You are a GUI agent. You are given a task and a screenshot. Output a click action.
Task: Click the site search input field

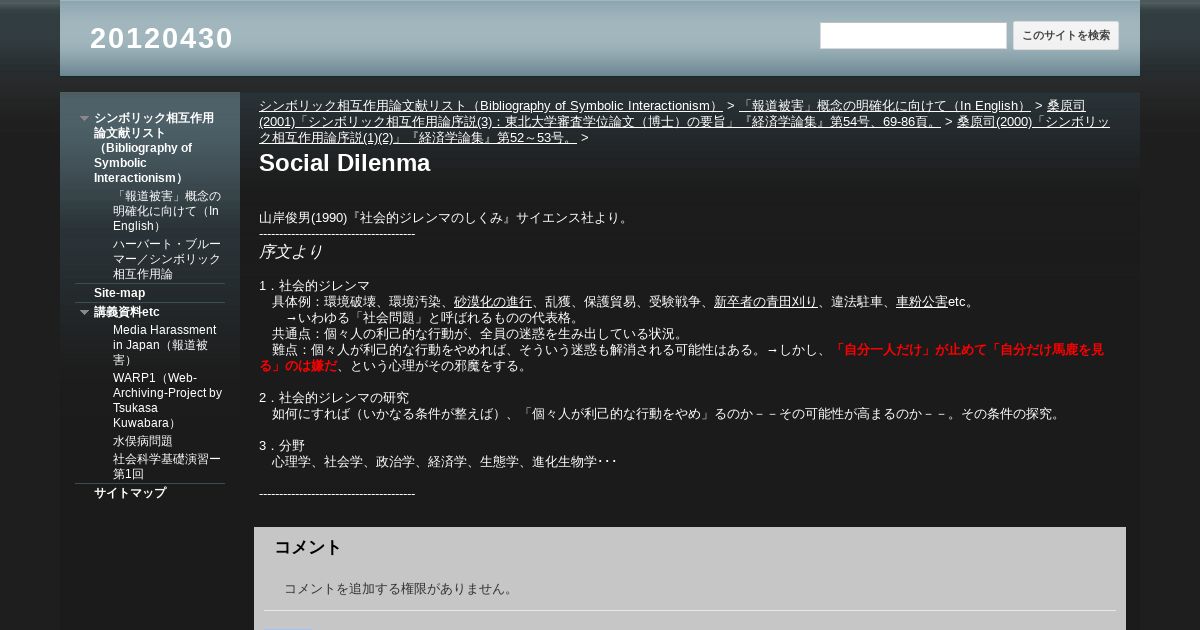click(913, 36)
